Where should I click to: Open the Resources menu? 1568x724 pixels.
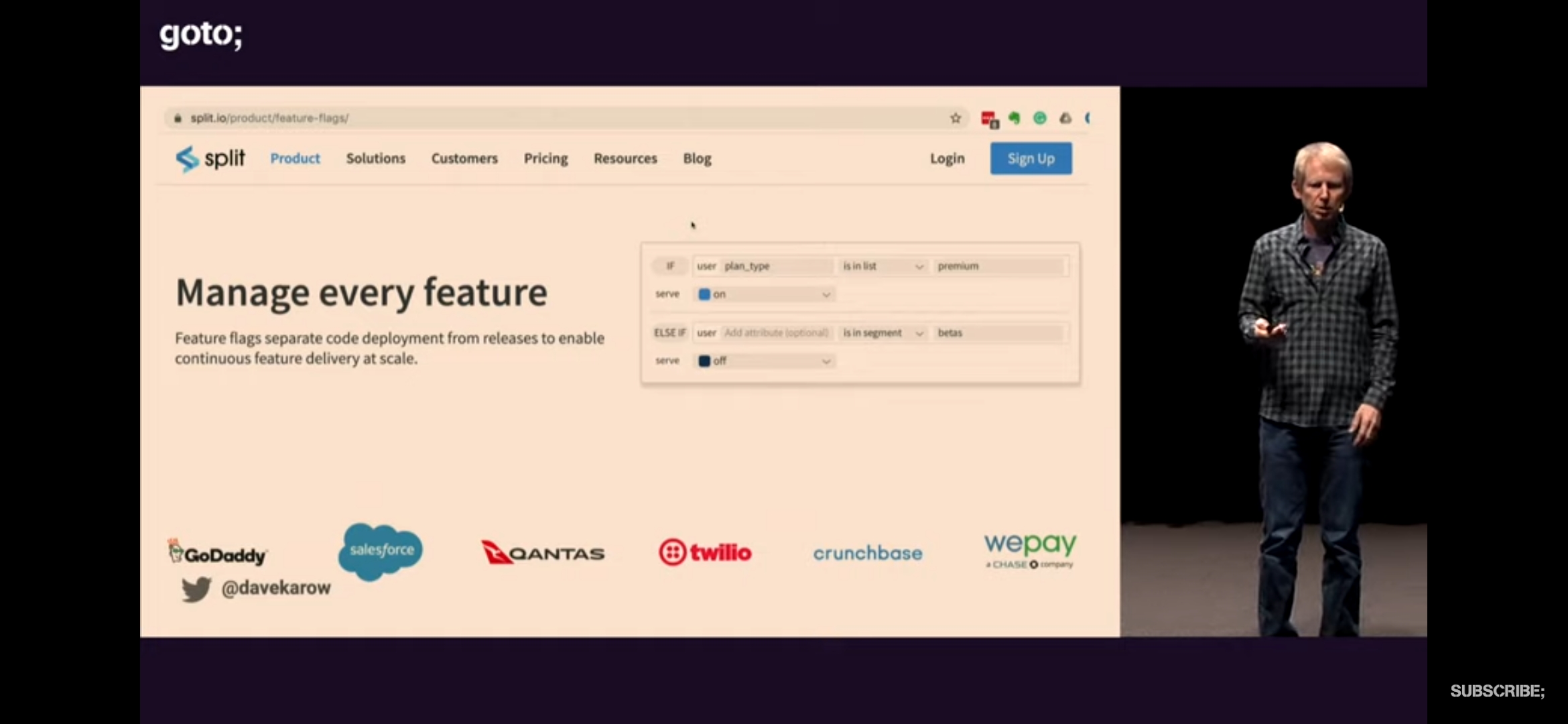(625, 159)
